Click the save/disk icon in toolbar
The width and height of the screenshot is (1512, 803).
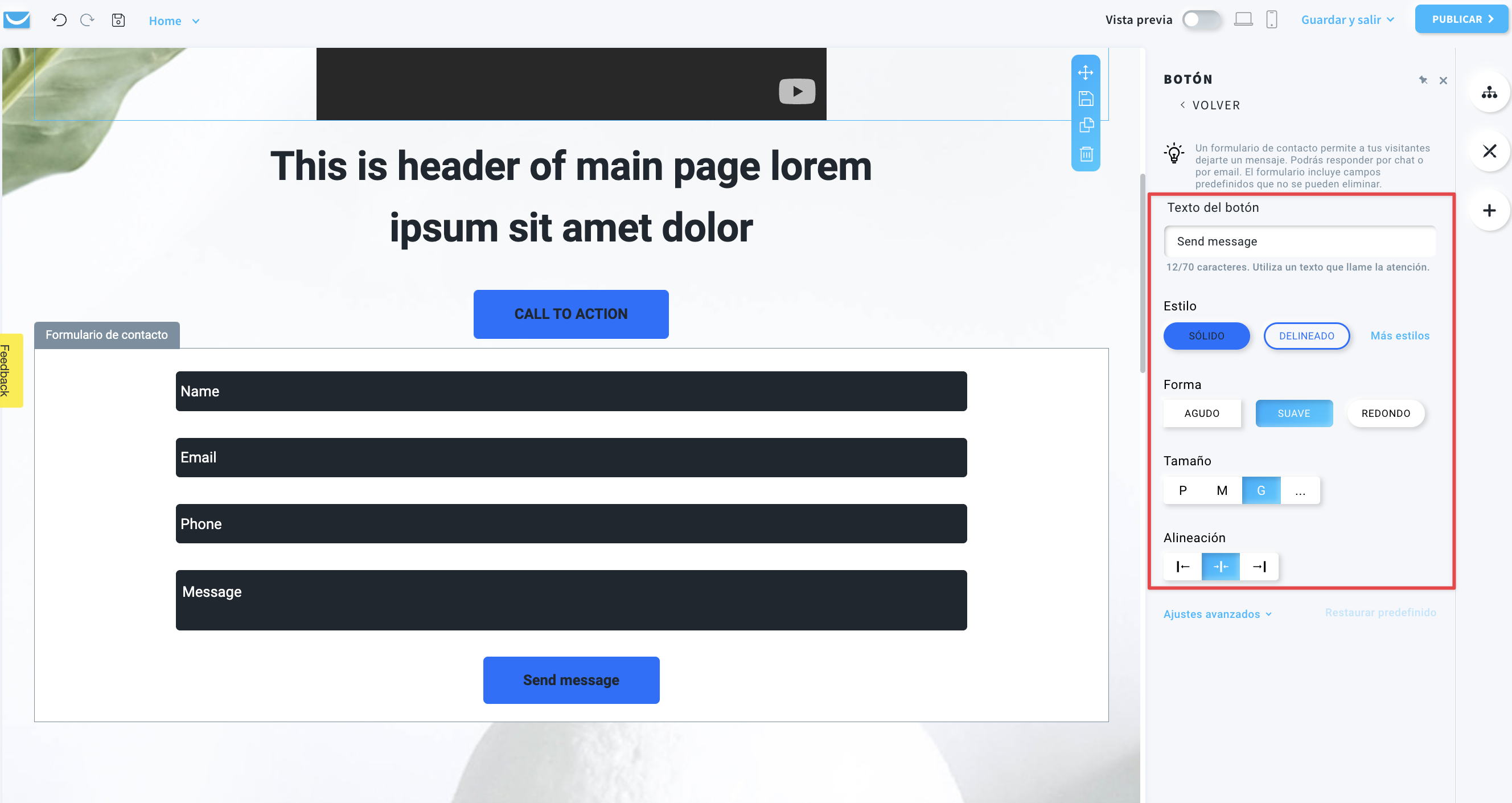coord(119,20)
